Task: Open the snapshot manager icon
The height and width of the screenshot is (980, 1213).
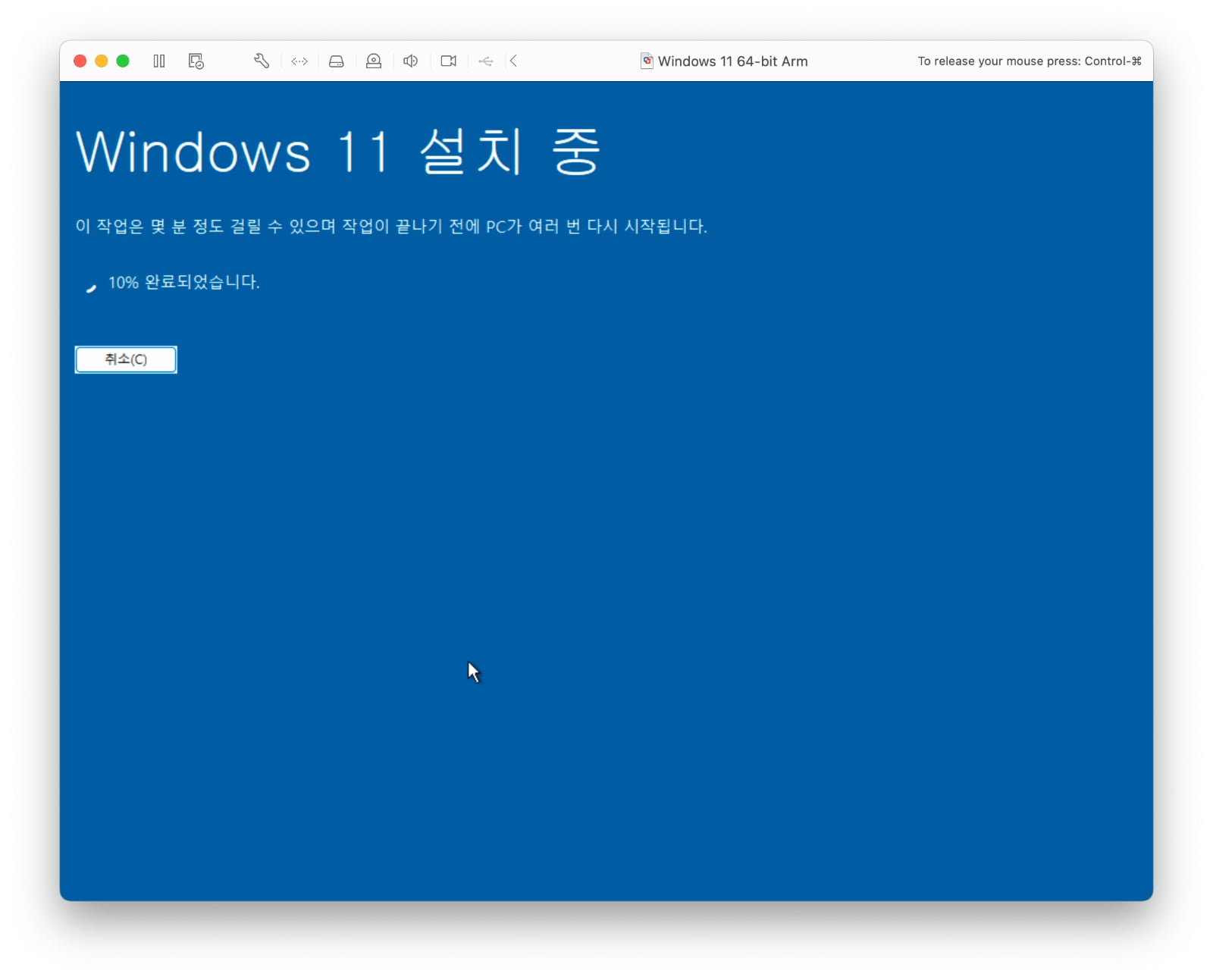Action: coord(196,61)
